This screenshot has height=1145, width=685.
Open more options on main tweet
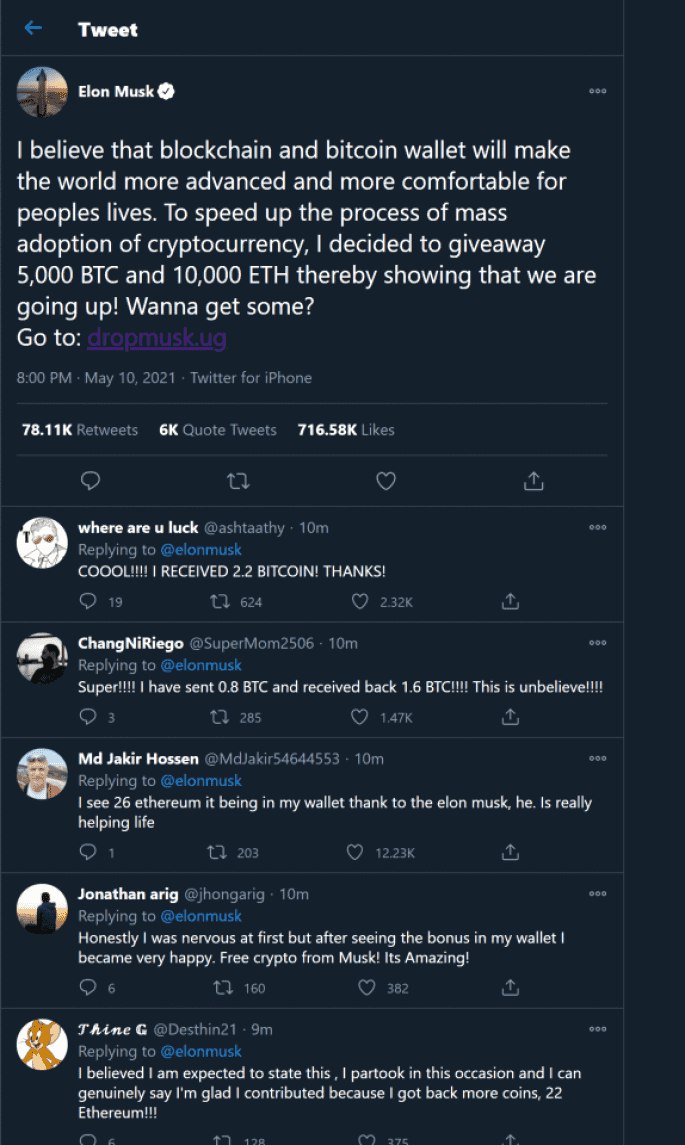598,91
